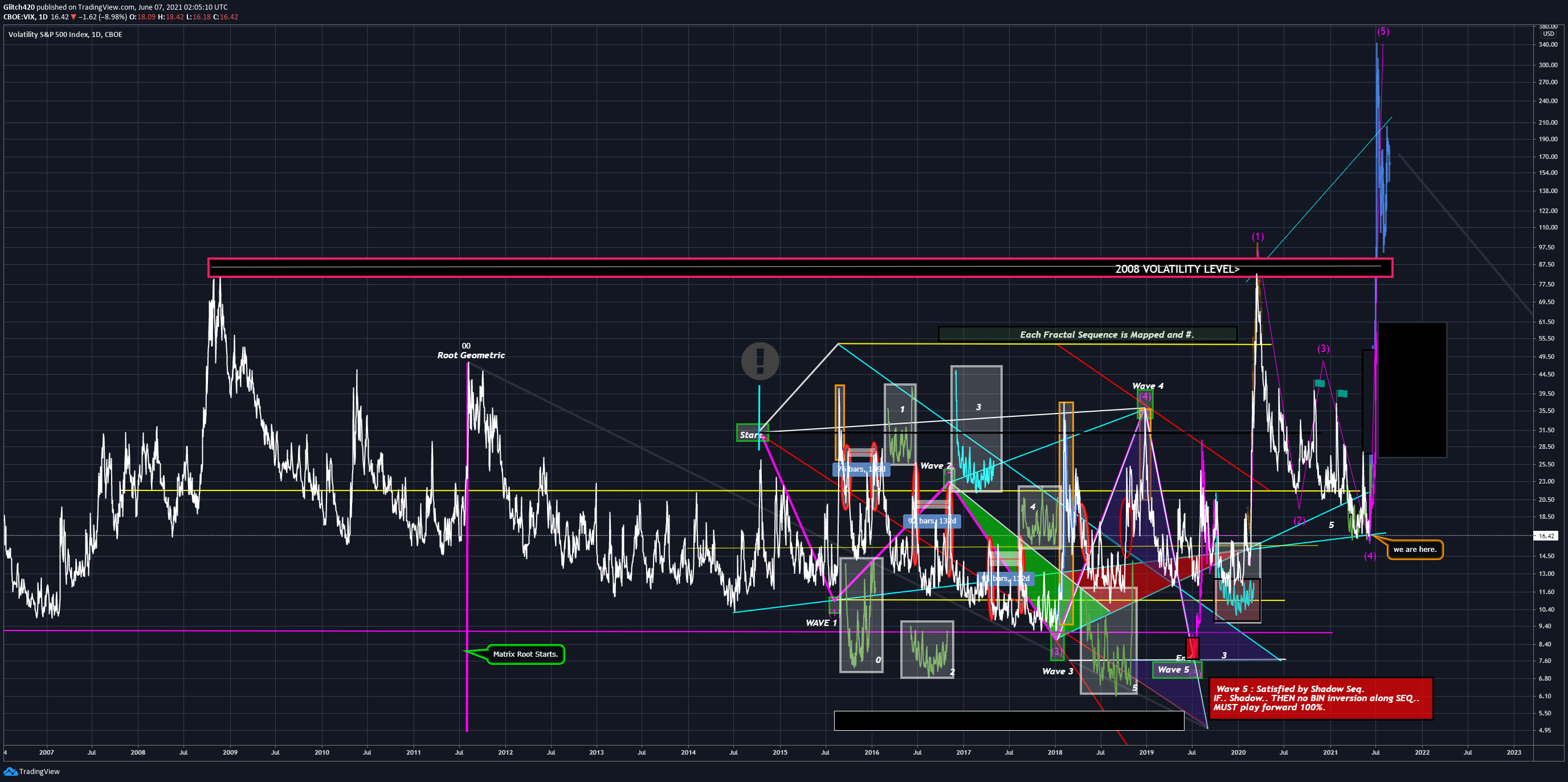Click the teal flag marker near late 2020
Screen dimensions: 1568x782
point(1319,383)
